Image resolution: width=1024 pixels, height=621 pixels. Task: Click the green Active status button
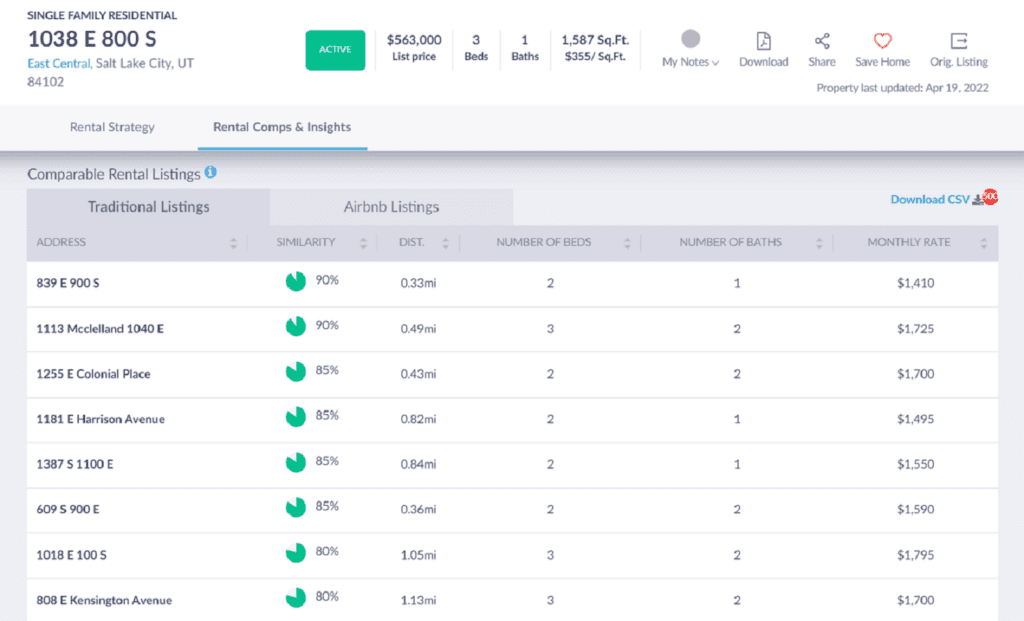click(x=335, y=50)
